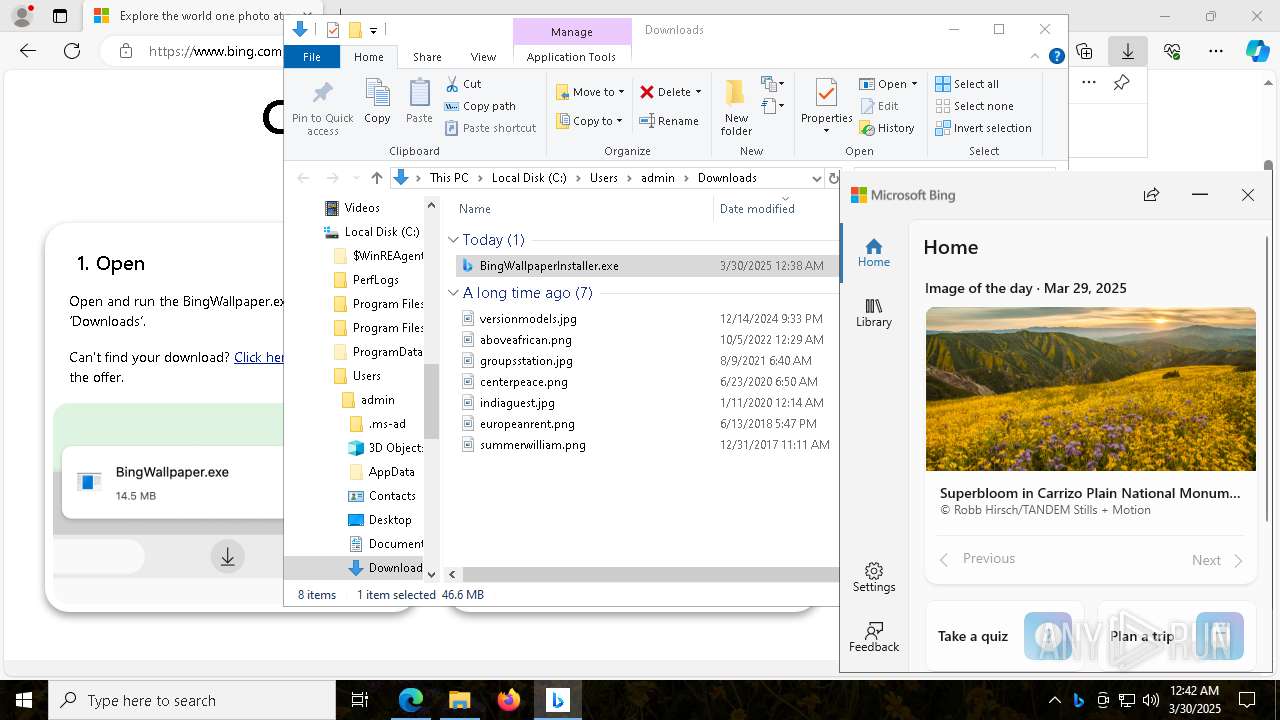Open Bing Wallpaper Settings gear
Viewport: 1280px width, 720px height.
click(x=873, y=577)
